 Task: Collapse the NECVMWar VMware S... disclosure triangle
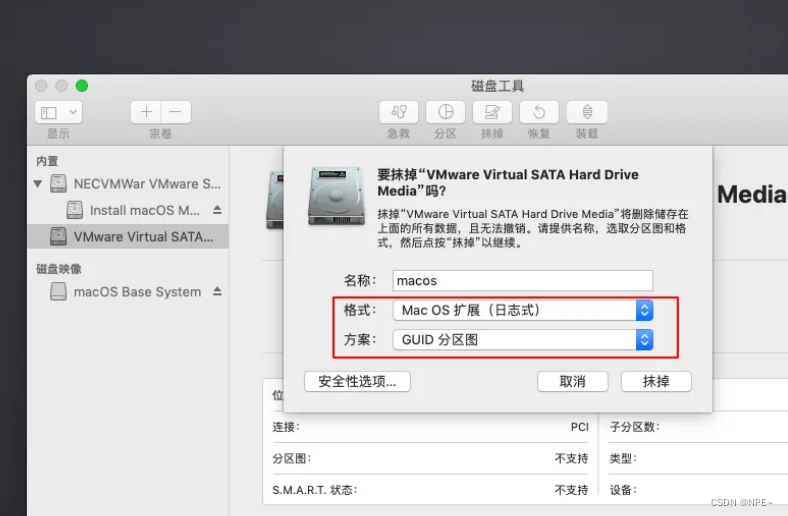point(38,184)
